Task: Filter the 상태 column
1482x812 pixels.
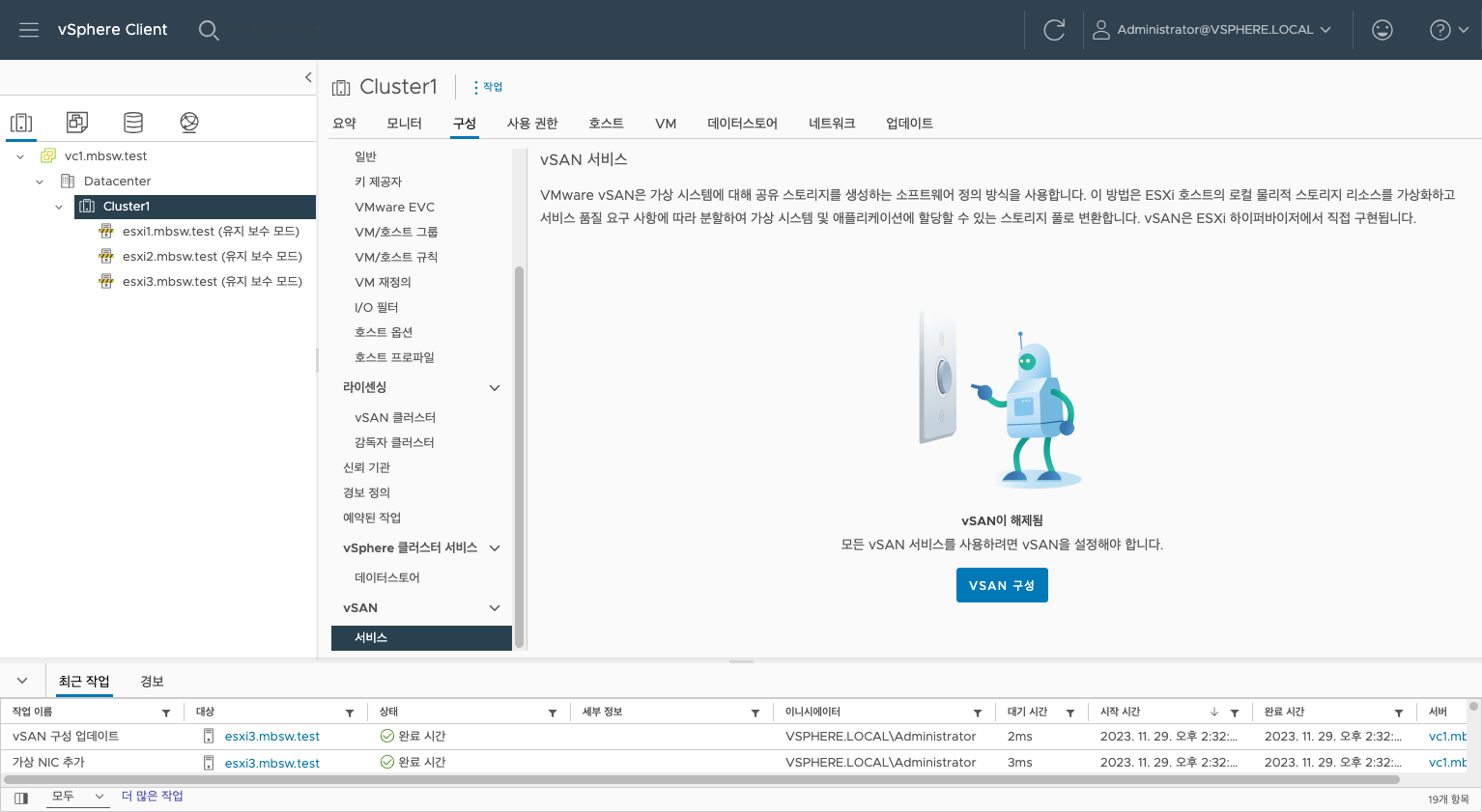Action: coord(553,713)
